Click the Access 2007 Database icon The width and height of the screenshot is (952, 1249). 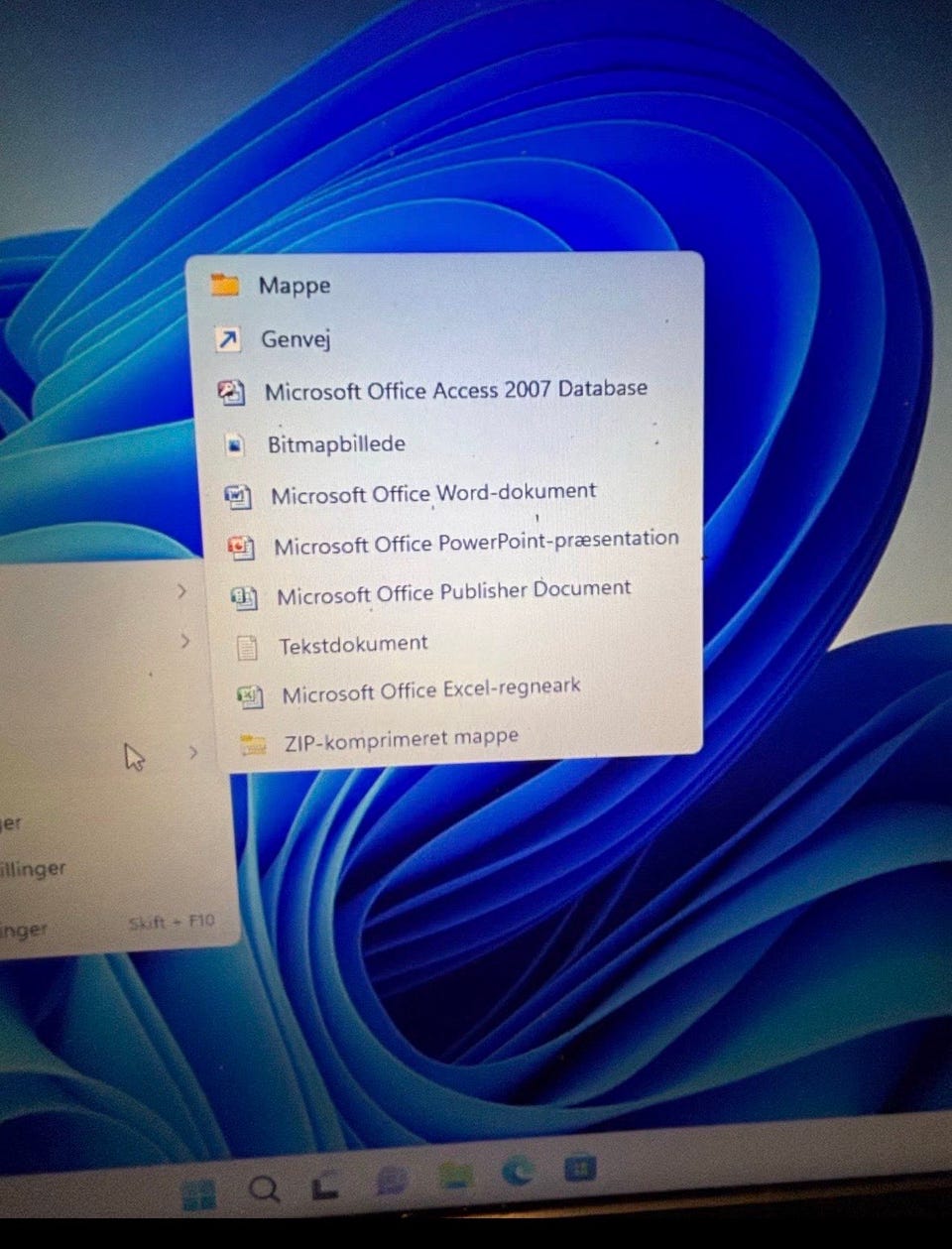click(x=230, y=393)
